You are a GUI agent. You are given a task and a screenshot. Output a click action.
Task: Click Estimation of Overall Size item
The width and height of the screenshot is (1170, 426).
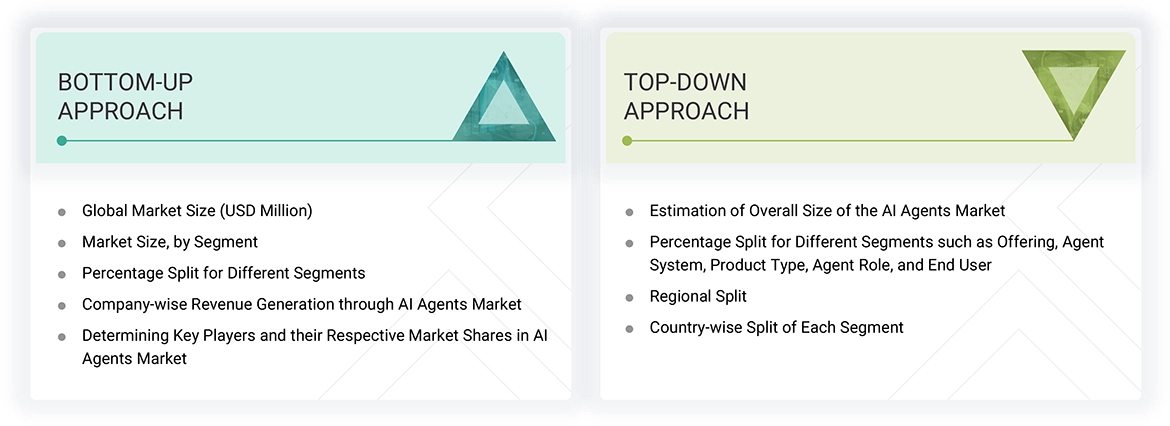pos(827,211)
